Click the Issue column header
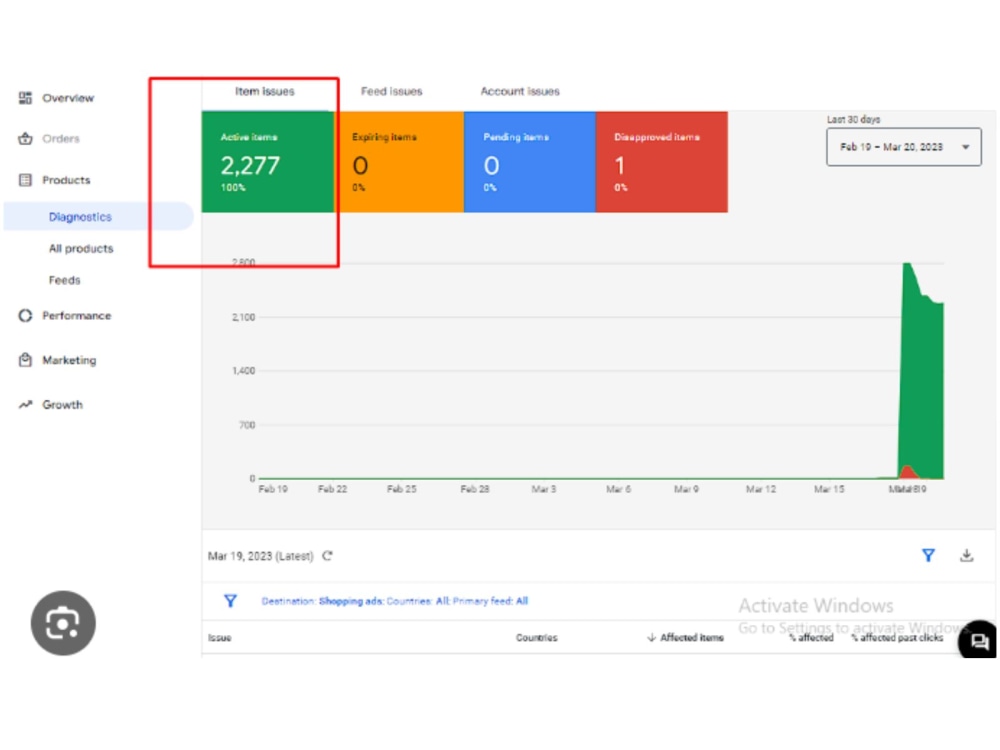1000x750 pixels. (x=219, y=637)
